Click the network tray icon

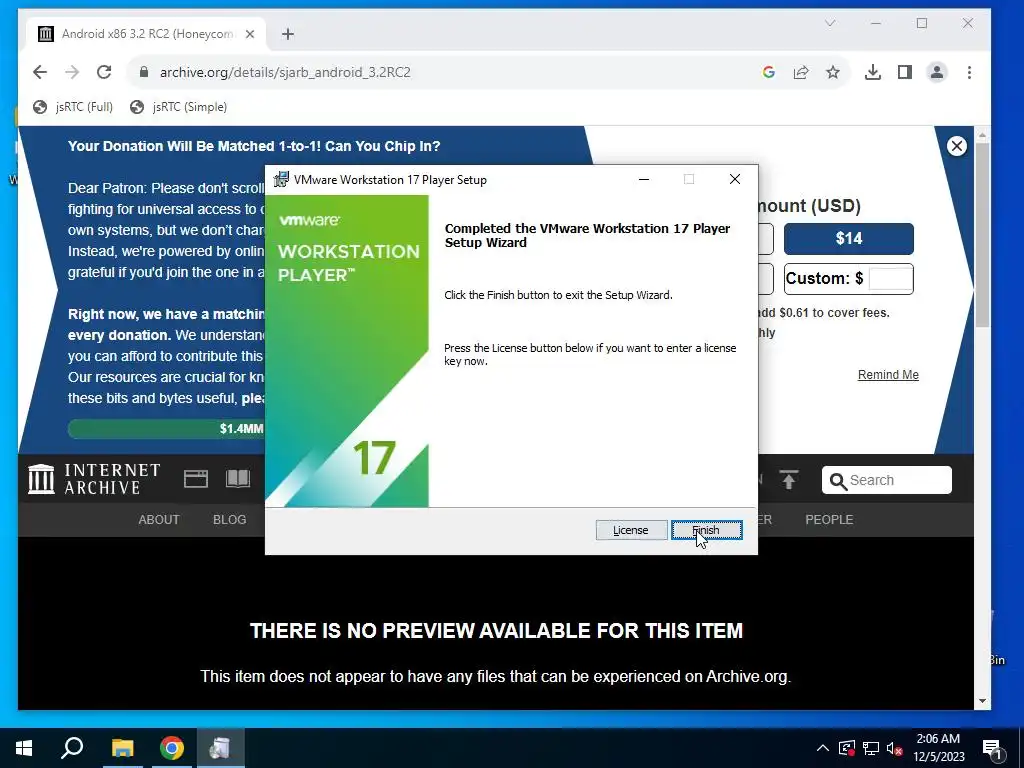click(x=871, y=748)
